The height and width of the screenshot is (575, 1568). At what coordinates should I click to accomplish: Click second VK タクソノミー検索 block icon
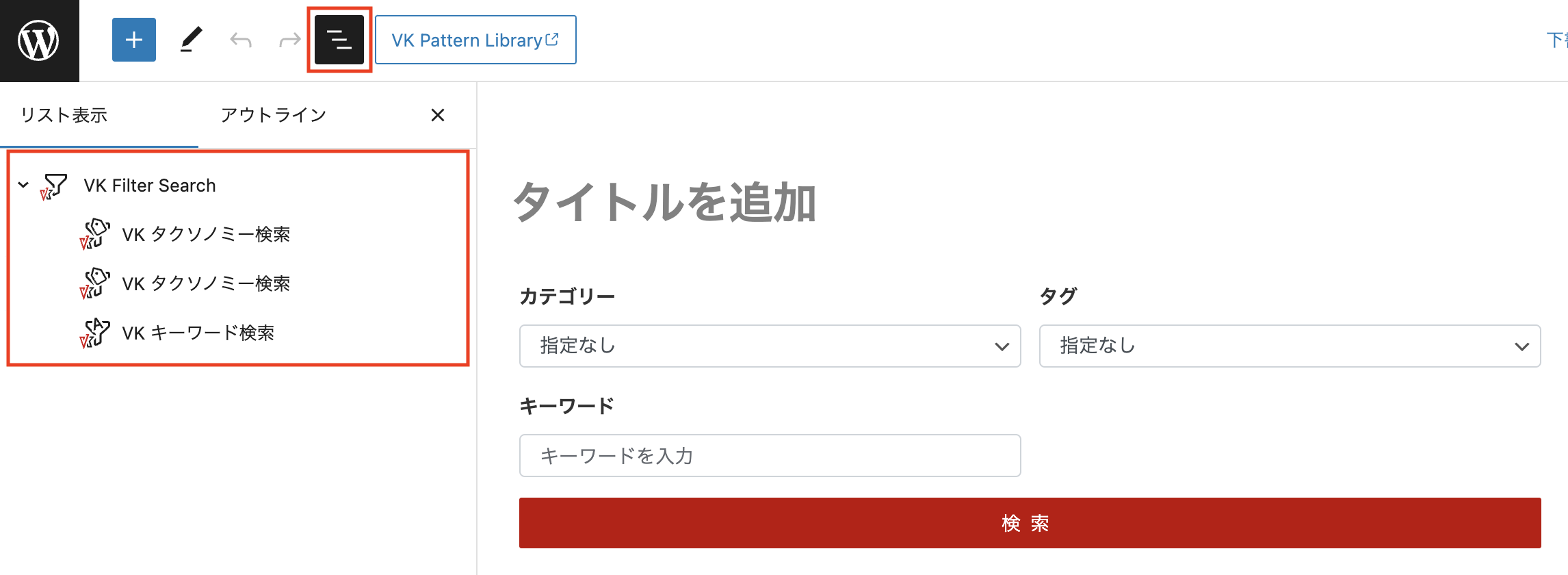[x=94, y=283]
